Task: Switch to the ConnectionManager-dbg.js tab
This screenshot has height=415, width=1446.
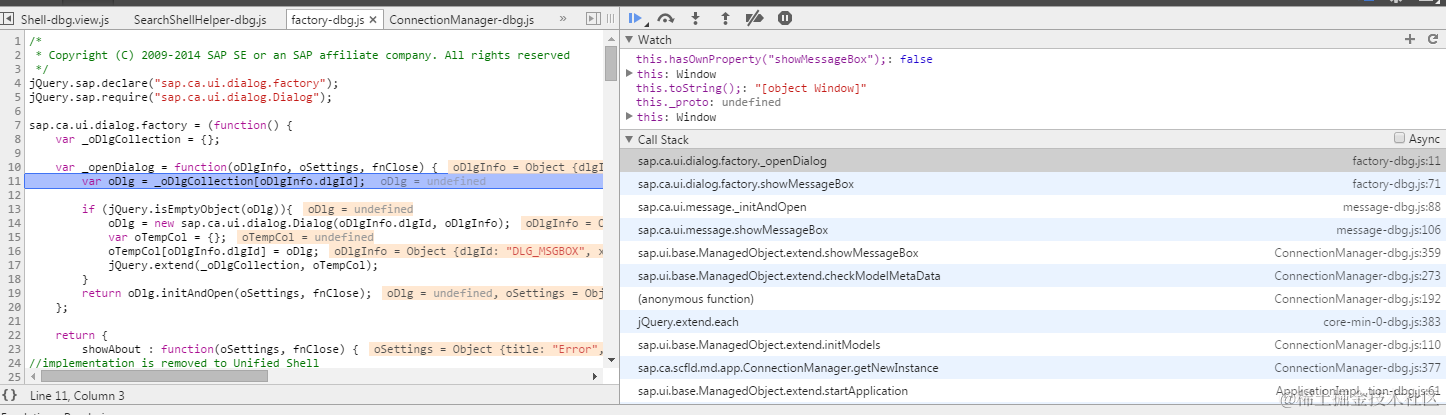Action: [461, 19]
